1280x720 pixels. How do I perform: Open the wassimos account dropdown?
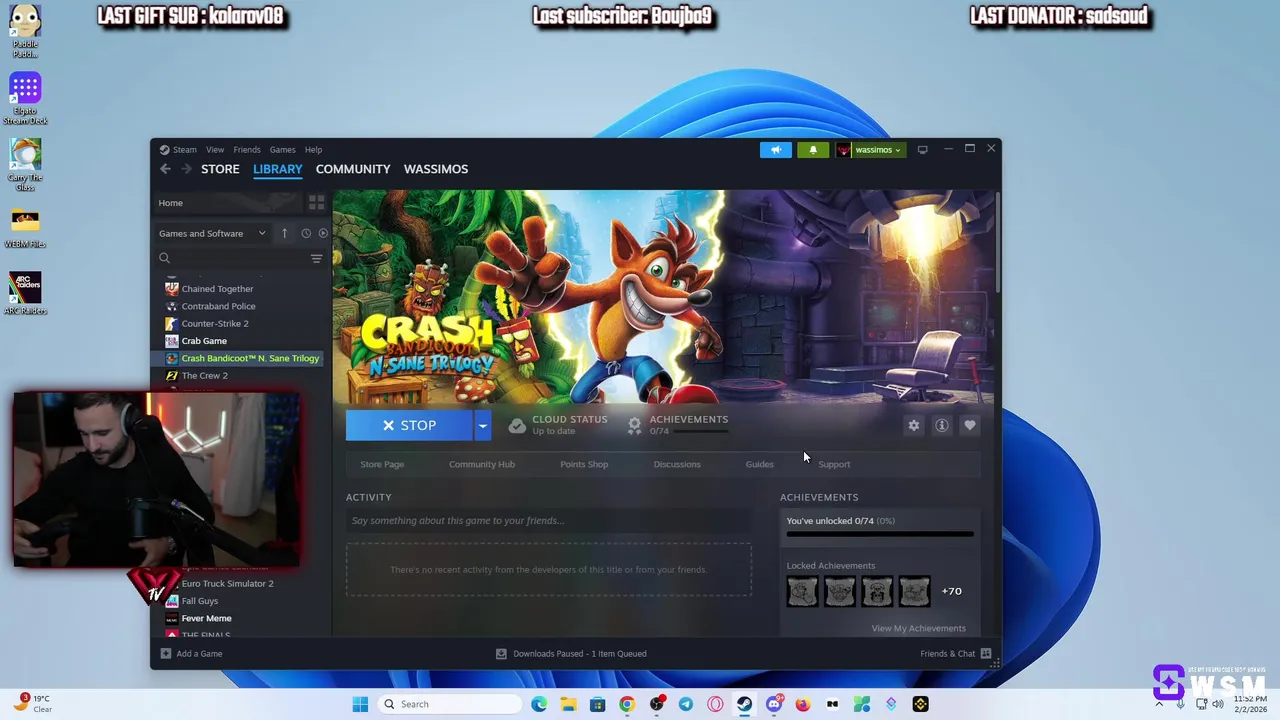pos(870,150)
